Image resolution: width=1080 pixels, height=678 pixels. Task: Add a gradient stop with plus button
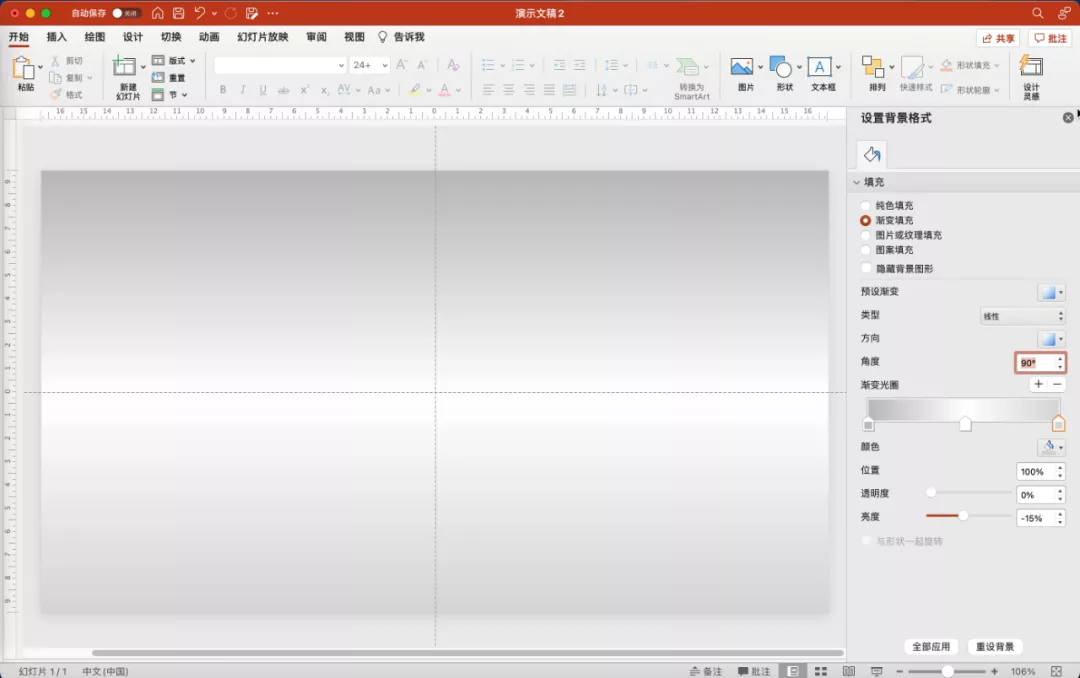pos(1038,384)
